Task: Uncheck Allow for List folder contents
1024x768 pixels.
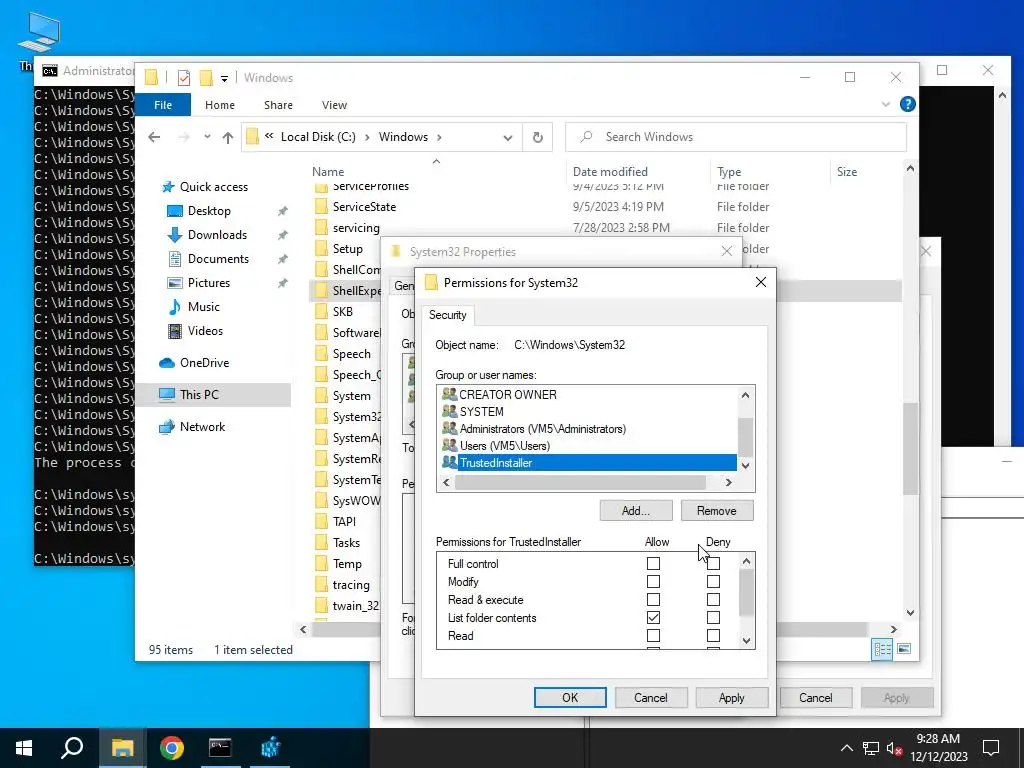Action: tap(653, 617)
